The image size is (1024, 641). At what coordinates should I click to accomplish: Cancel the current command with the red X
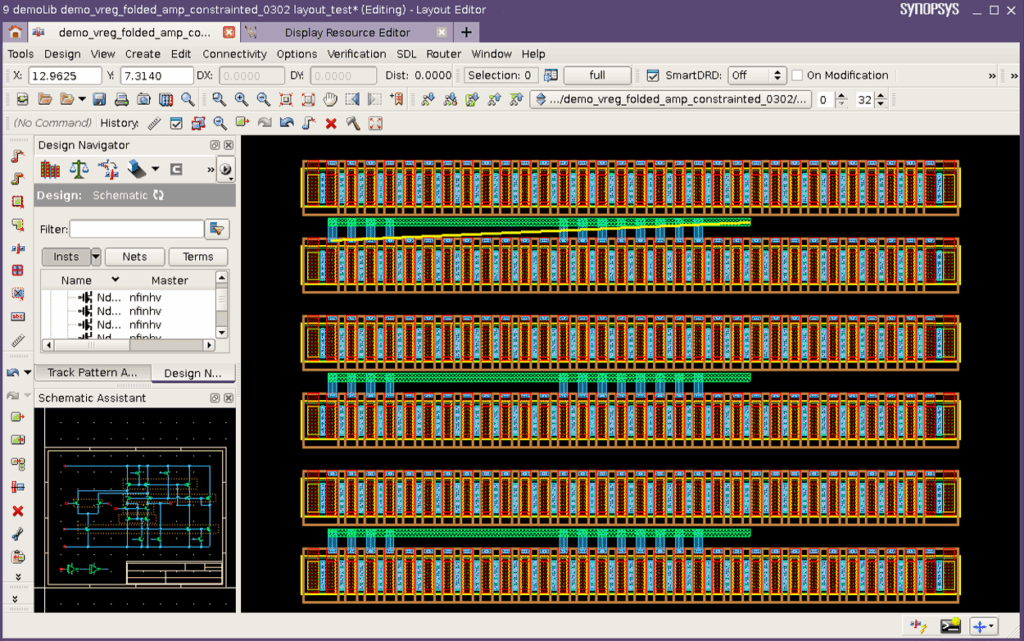pyautogui.click(x=329, y=122)
